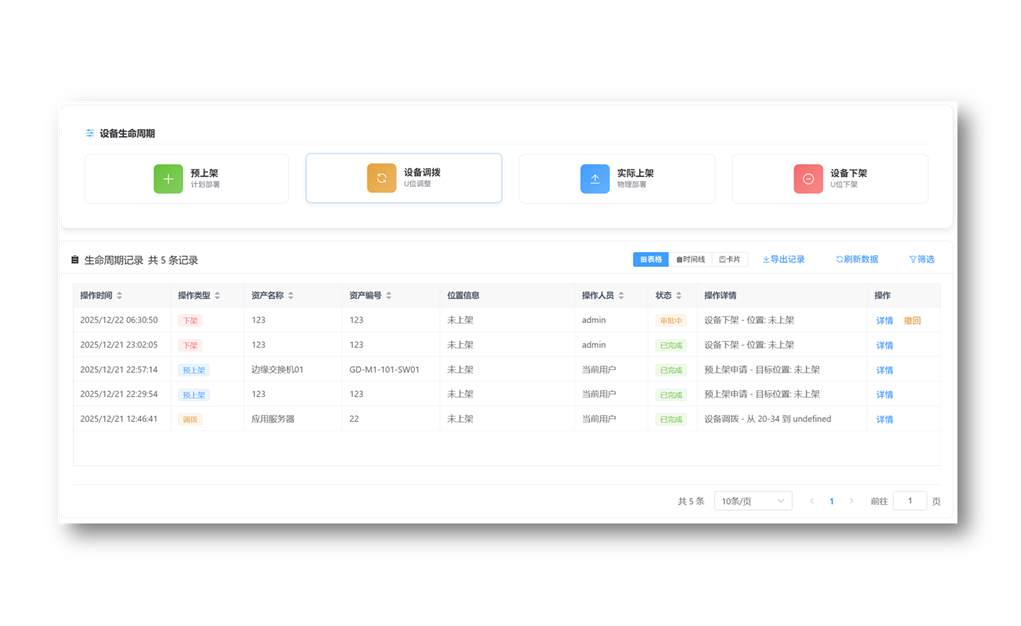Click the green 预上架 plus icon

(x=168, y=179)
